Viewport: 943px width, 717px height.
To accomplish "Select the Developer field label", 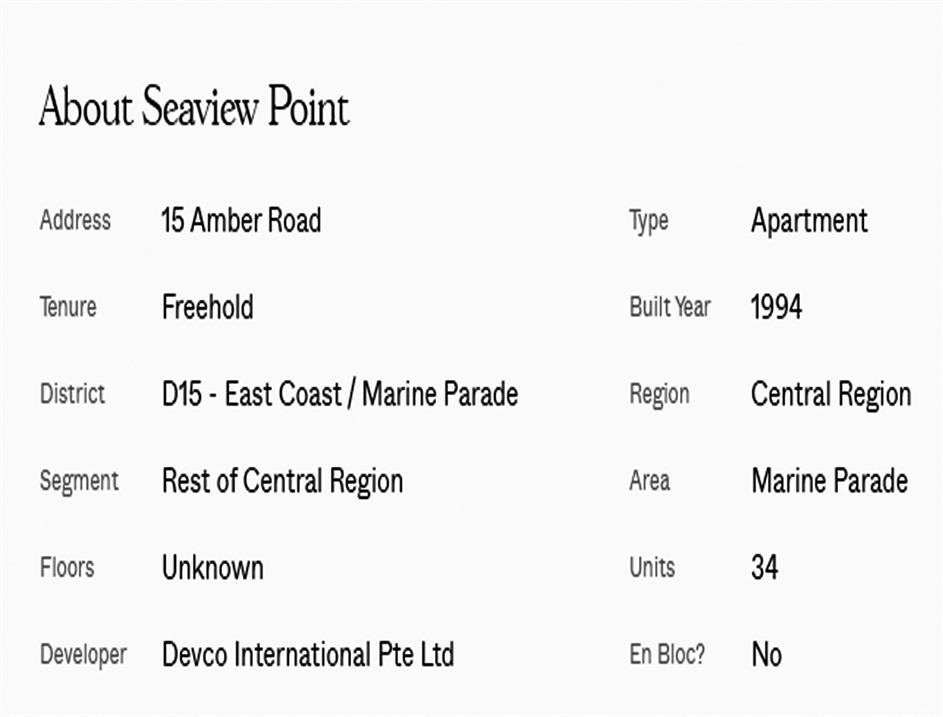I will [83, 655].
